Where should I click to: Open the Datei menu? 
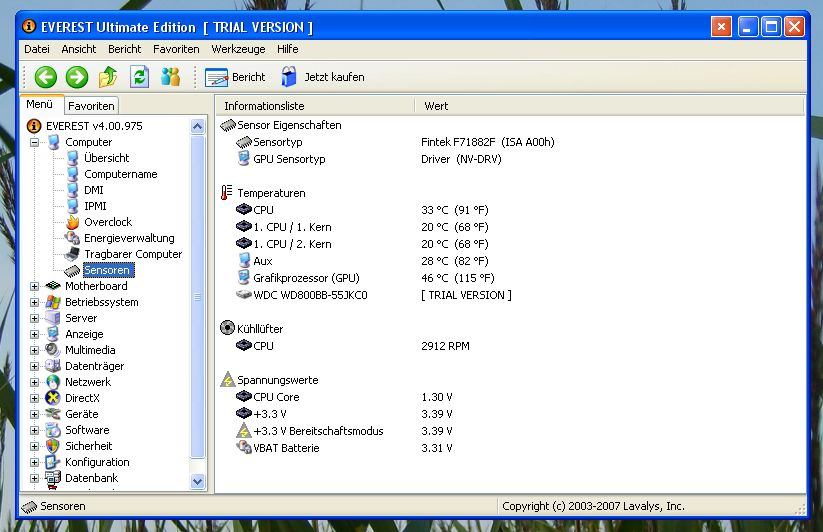coord(37,49)
